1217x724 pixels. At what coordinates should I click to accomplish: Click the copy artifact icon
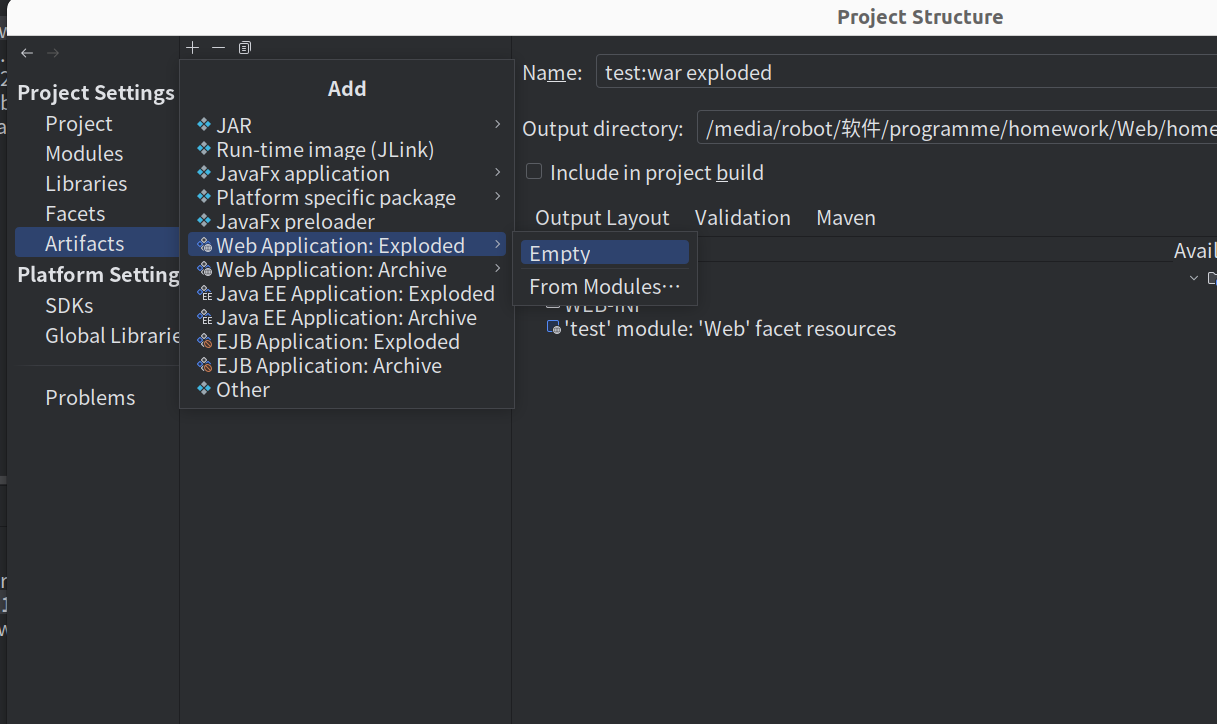[x=245, y=48]
